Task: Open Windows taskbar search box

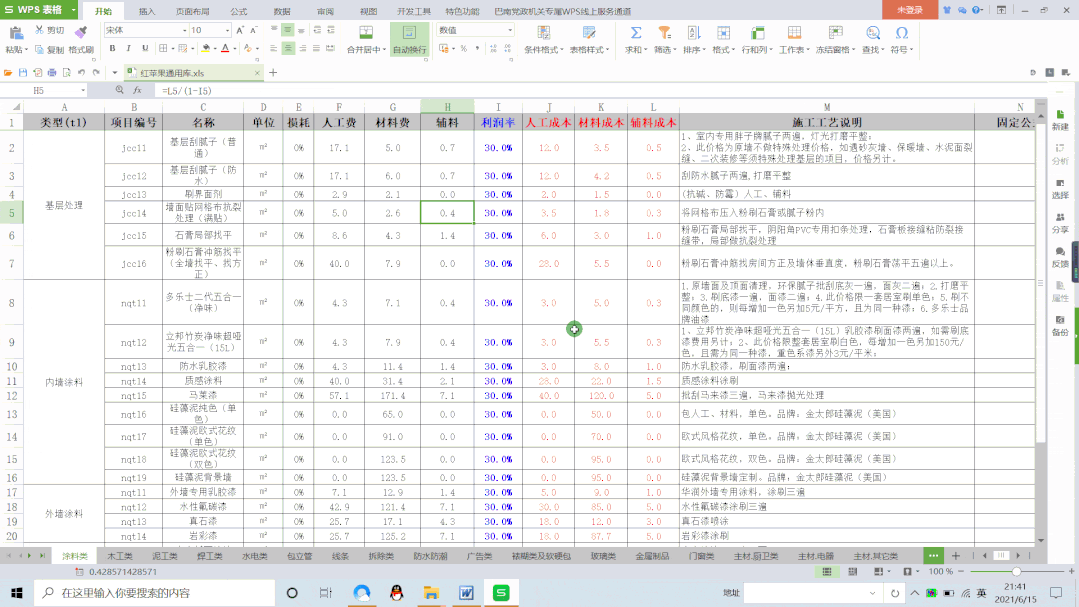Action: point(150,592)
